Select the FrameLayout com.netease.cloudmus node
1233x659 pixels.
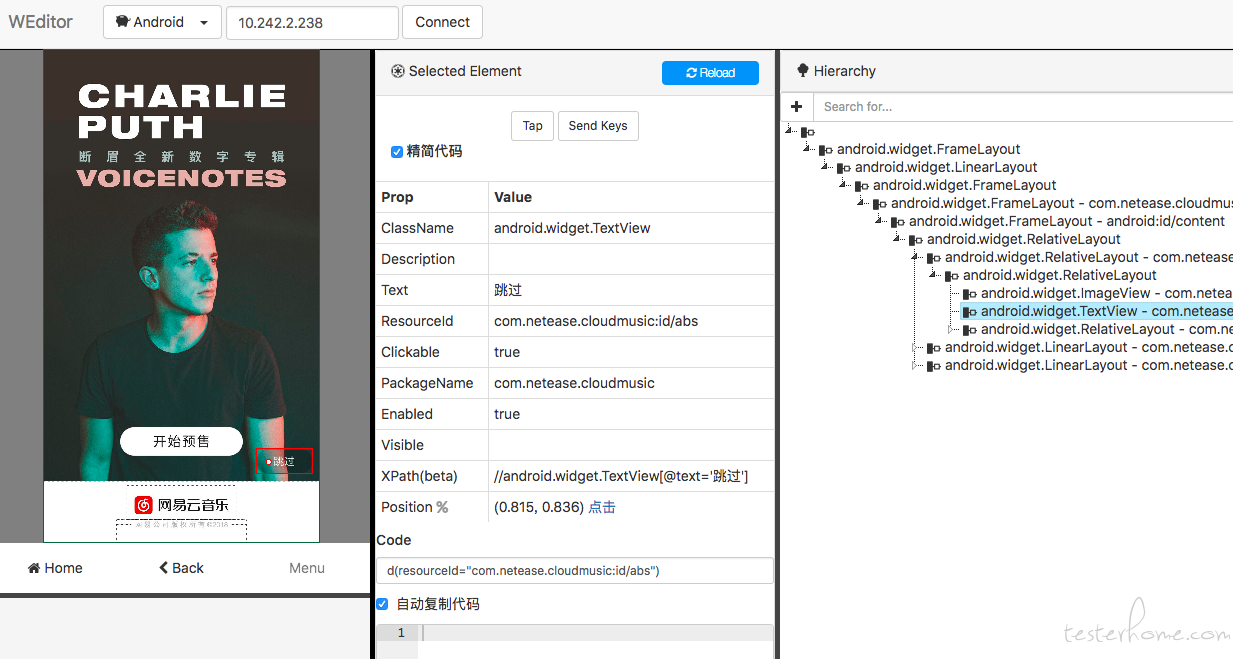click(1062, 203)
